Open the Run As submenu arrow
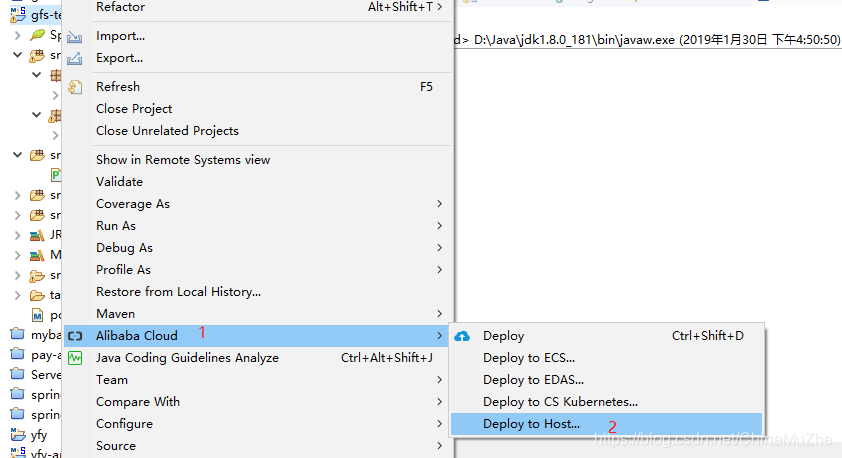Viewport: 842px width, 458px height. (439, 226)
